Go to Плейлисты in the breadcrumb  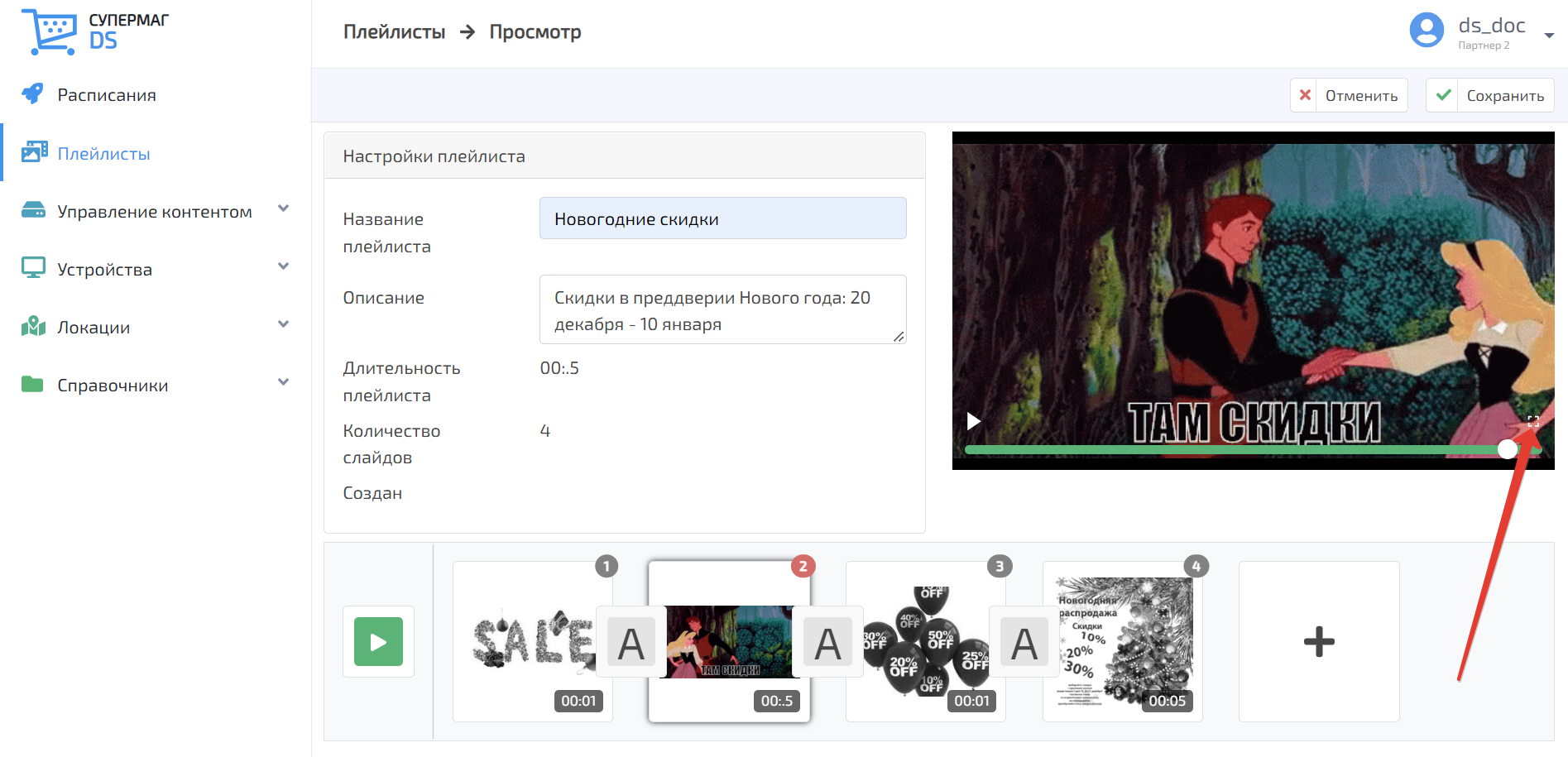[x=394, y=32]
